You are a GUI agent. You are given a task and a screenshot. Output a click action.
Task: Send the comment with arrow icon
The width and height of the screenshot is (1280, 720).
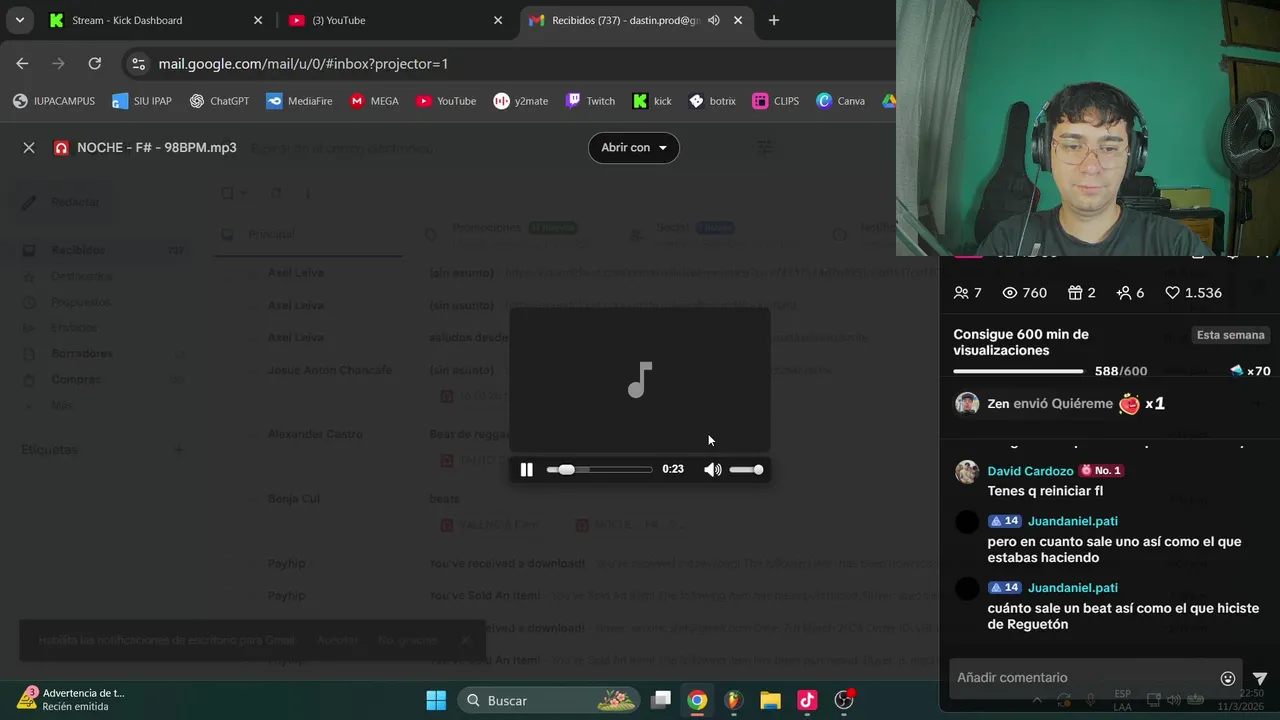(x=1260, y=678)
